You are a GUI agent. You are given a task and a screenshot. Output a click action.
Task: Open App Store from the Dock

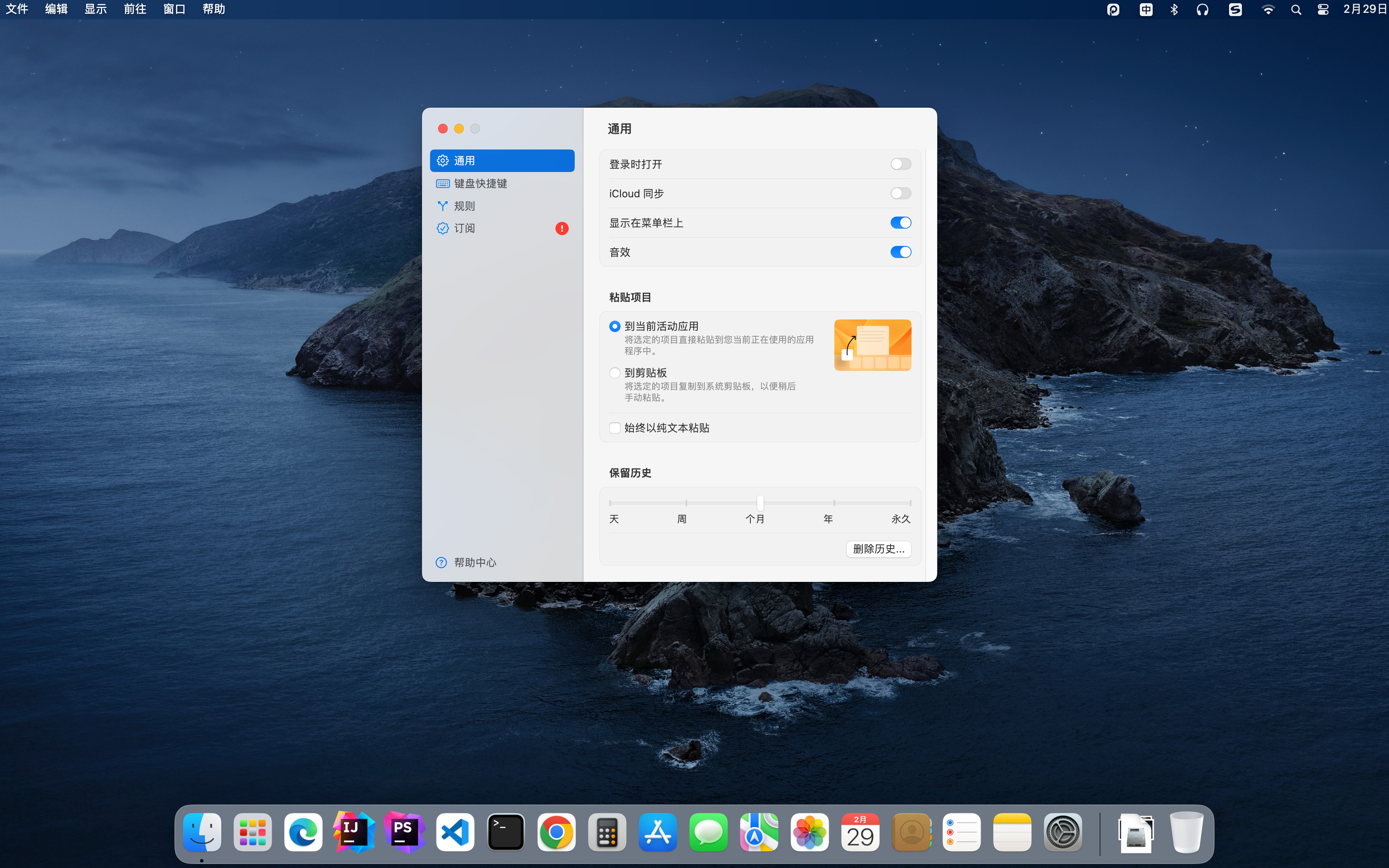click(658, 832)
